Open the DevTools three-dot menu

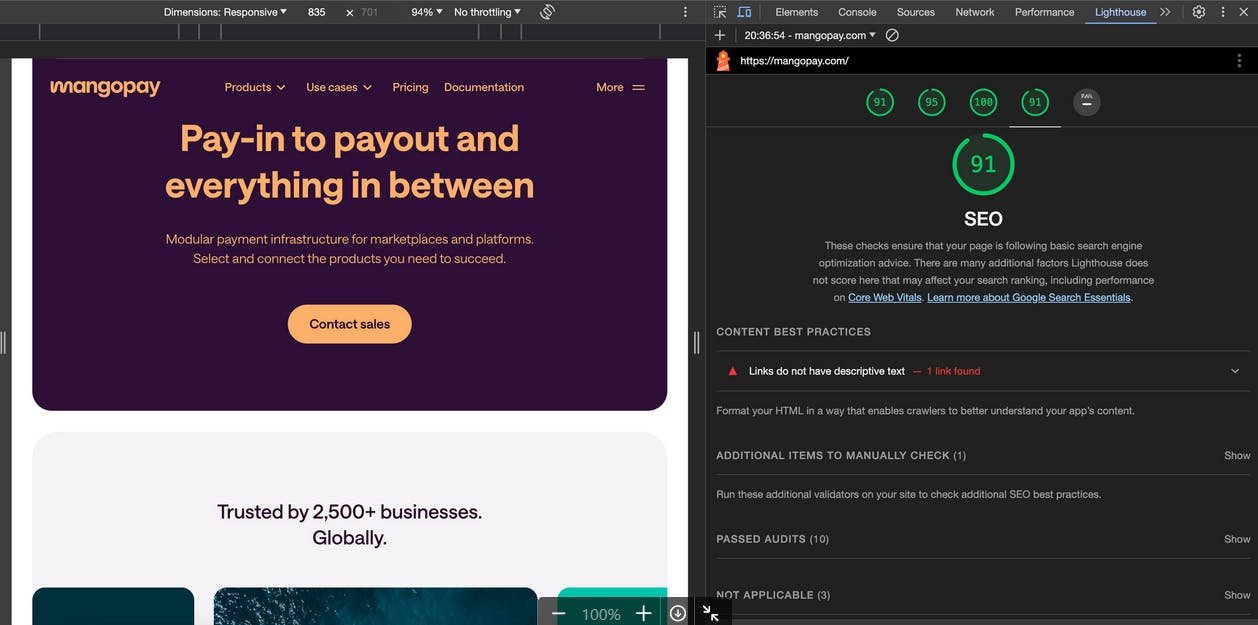[1222, 11]
